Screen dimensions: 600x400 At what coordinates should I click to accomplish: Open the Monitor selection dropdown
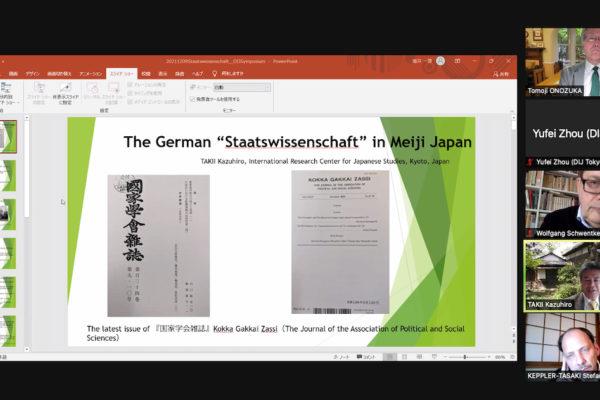(242, 87)
